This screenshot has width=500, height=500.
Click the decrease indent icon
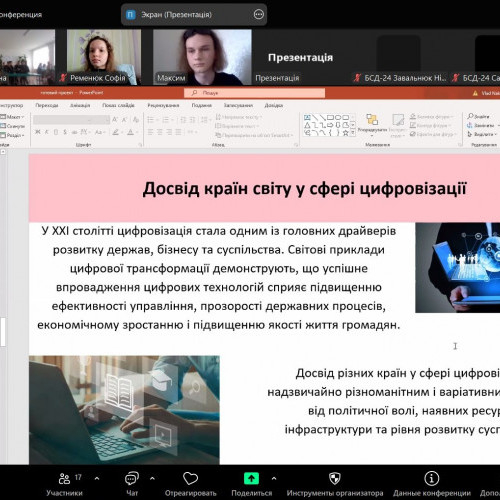(183, 120)
